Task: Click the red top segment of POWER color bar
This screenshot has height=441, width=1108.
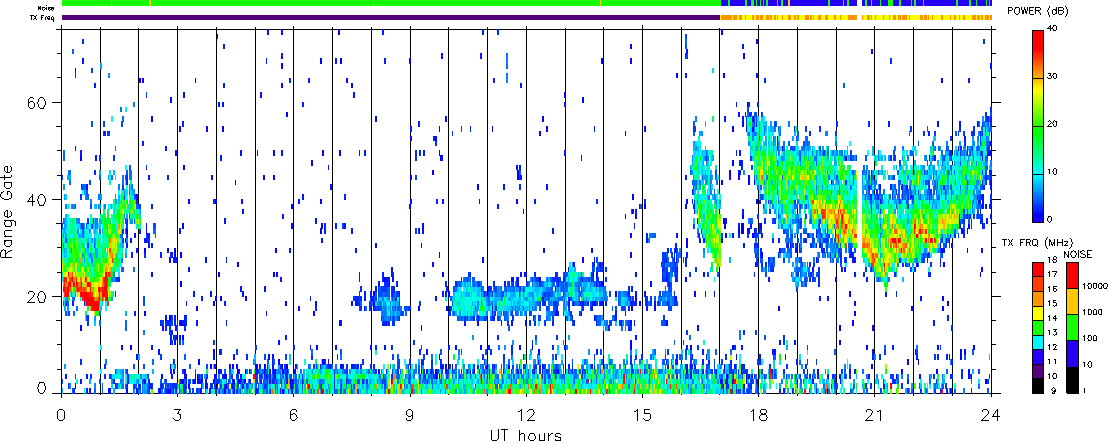Action: click(x=1038, y=42)
